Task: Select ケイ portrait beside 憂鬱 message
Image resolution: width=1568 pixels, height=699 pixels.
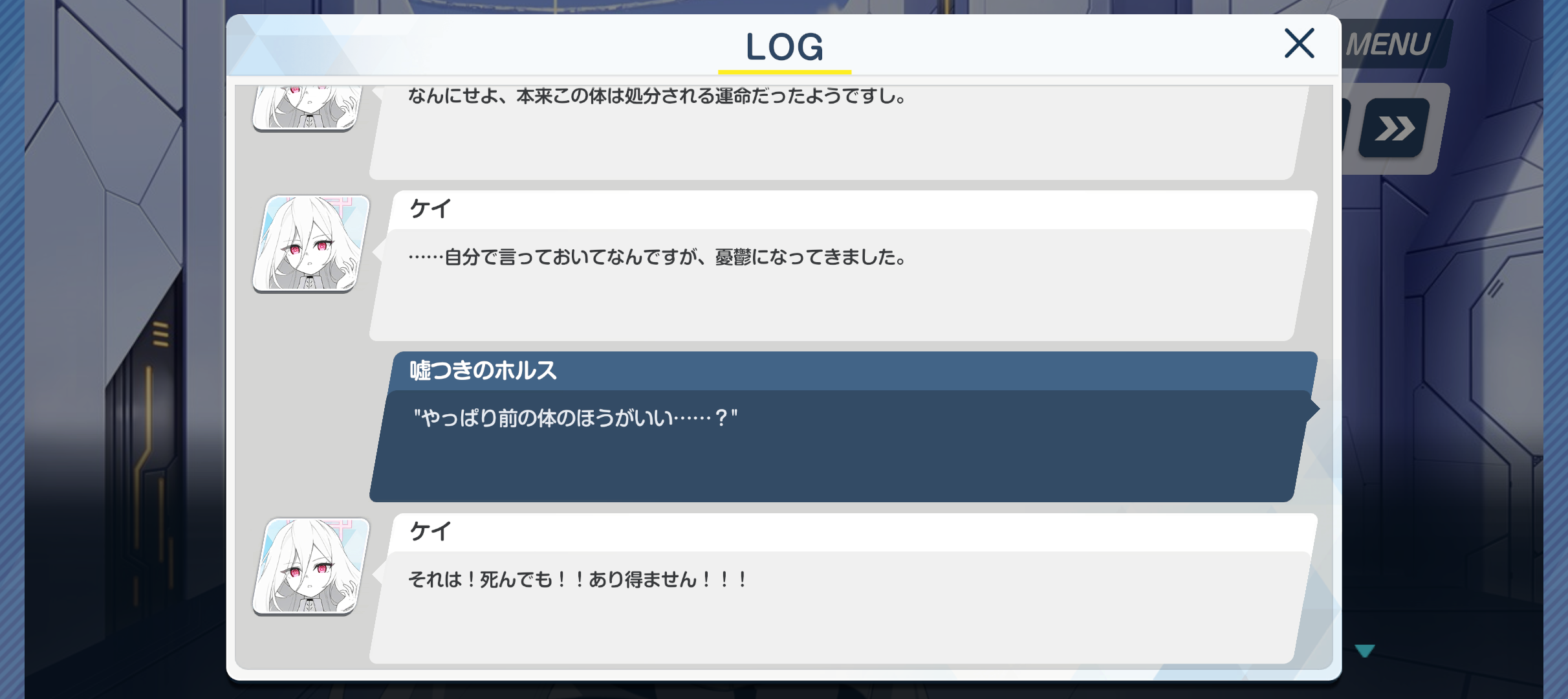Action: 311,244
